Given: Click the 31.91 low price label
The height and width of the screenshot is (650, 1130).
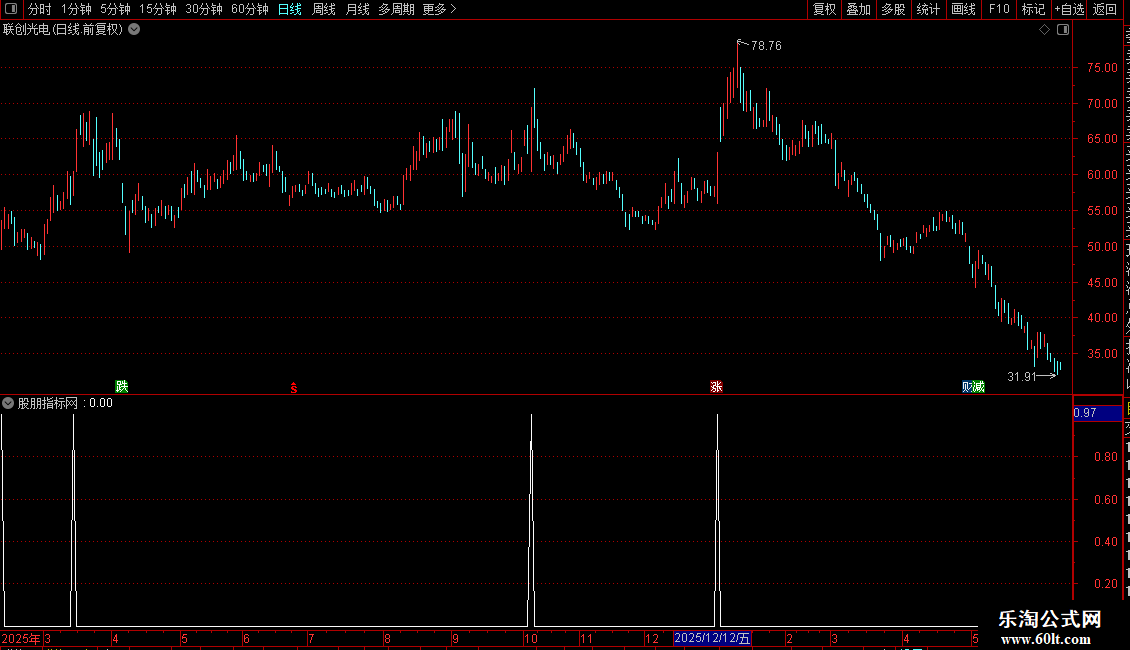Looking at the screenshot, I should (1021, 376).
